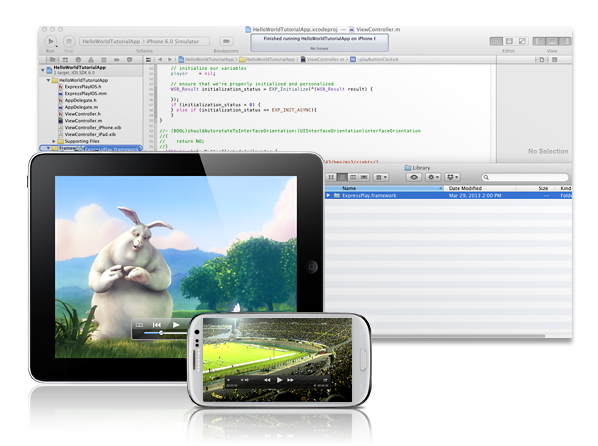This screenshot has width=598, height=446.
Task: Switch Finder to icon view
Action: (x=331, y=177)
